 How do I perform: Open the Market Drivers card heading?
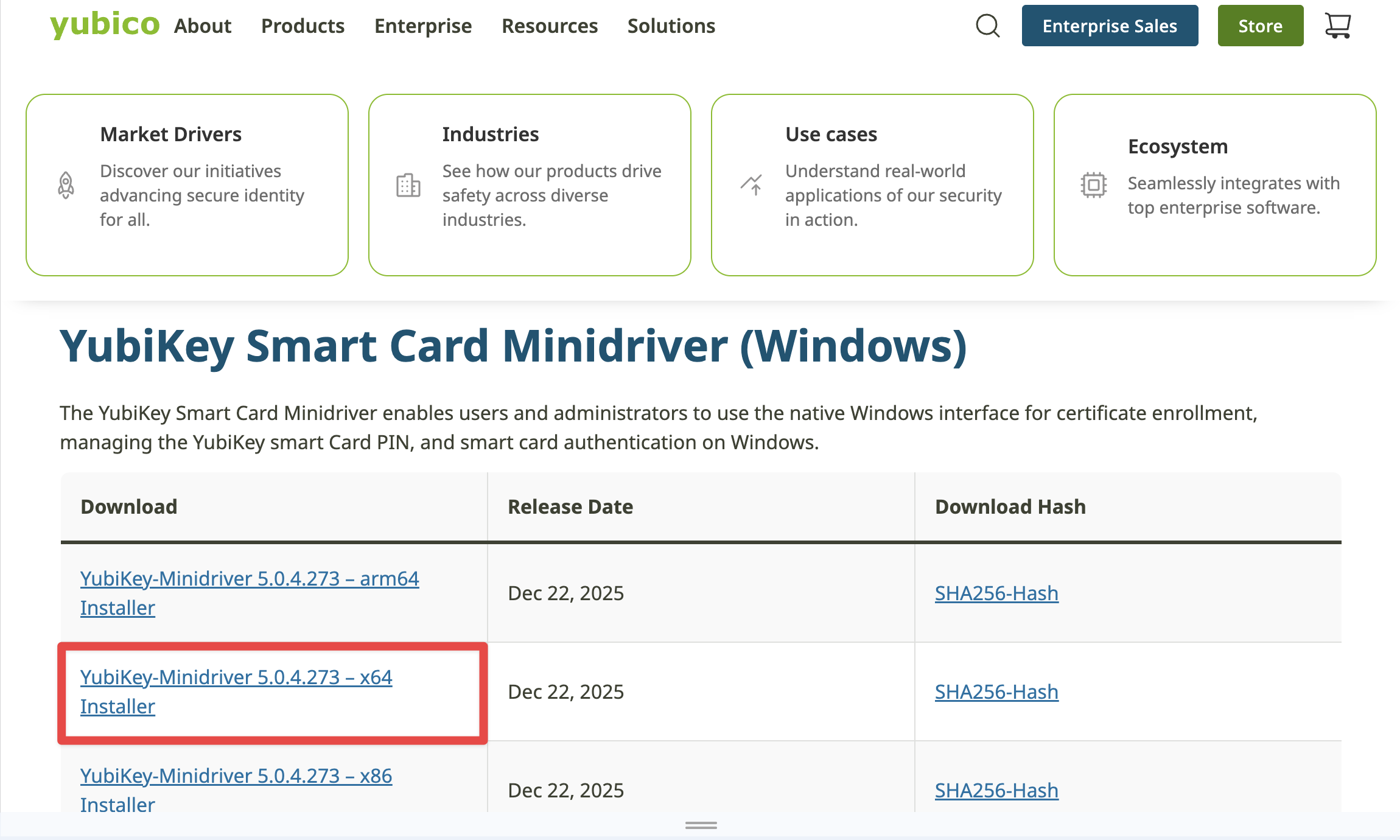click(171, 134)
